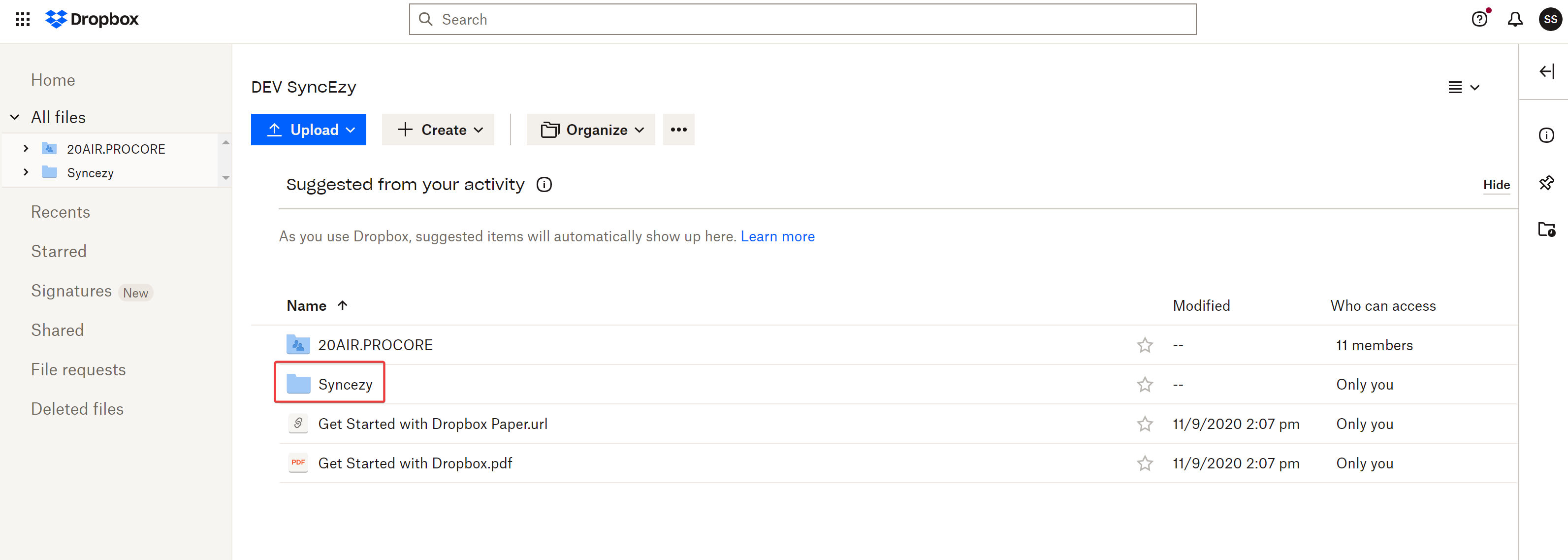The width and height of the screenshot is (1568, 560).
Task: Click the more options ellipsis button
Action: 679,130
